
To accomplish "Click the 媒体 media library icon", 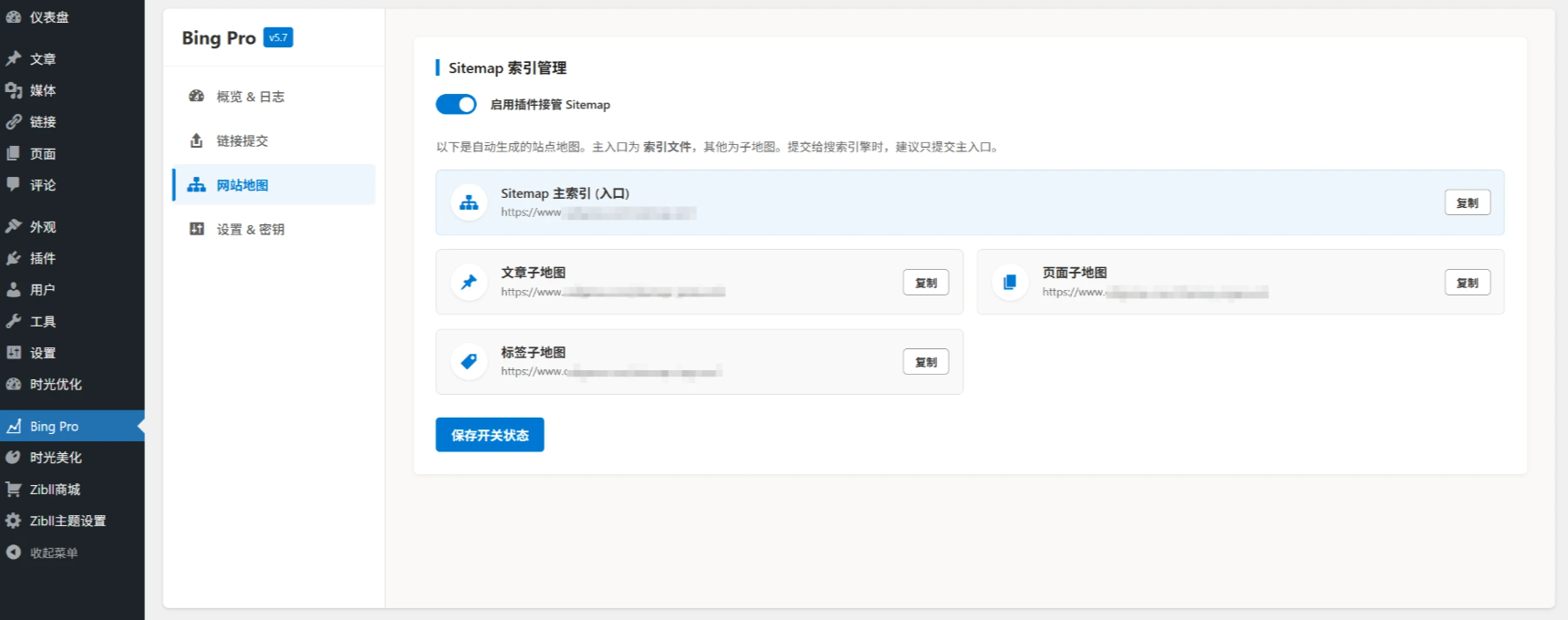I will pyautogui.click(x=14, y=90).
